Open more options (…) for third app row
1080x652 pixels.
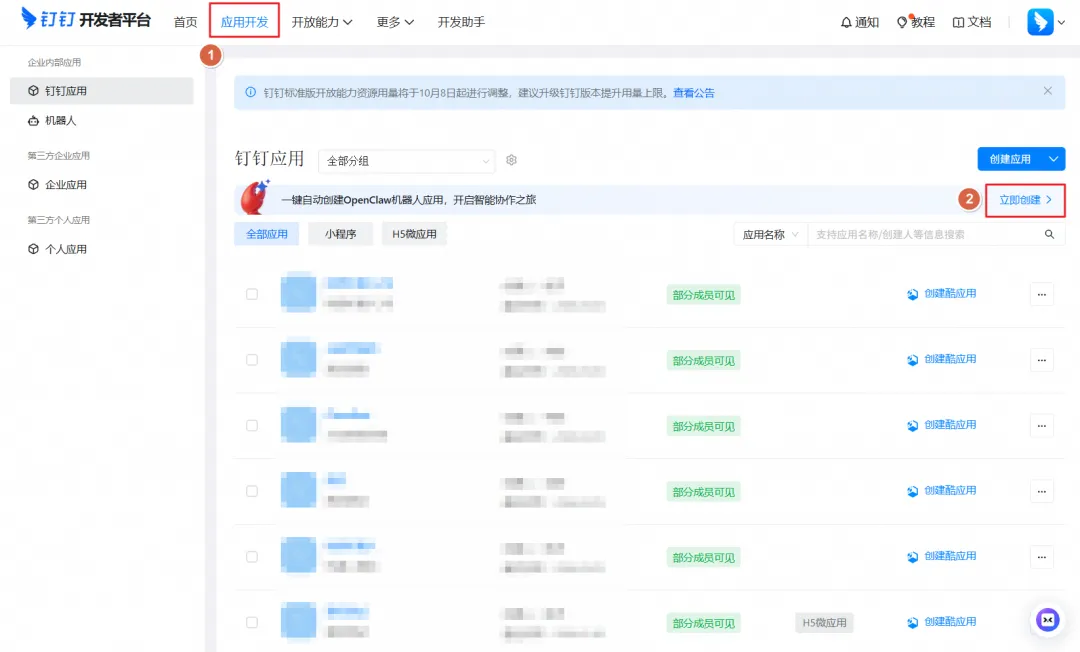1041,425
